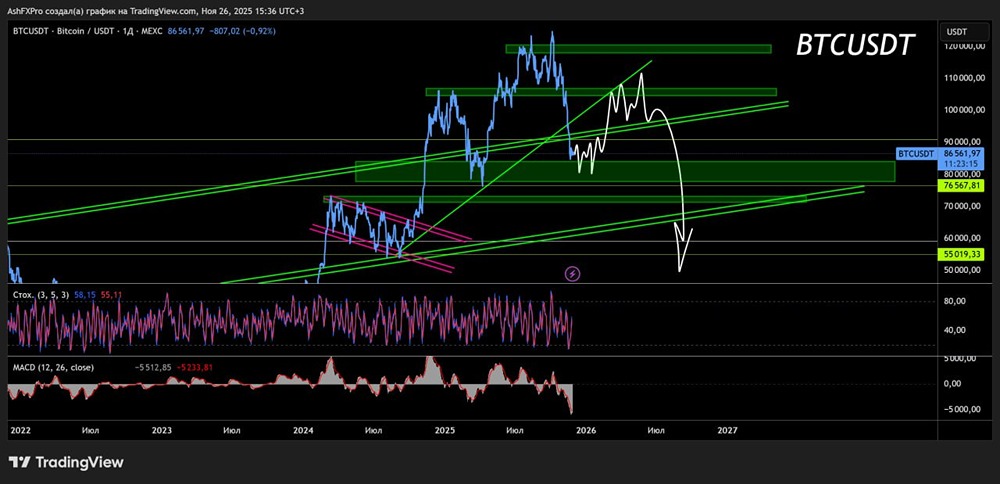Click the 2026 label on time axis
The height and width of the screenshot is (484, 1000).
(x=585, y=430)
